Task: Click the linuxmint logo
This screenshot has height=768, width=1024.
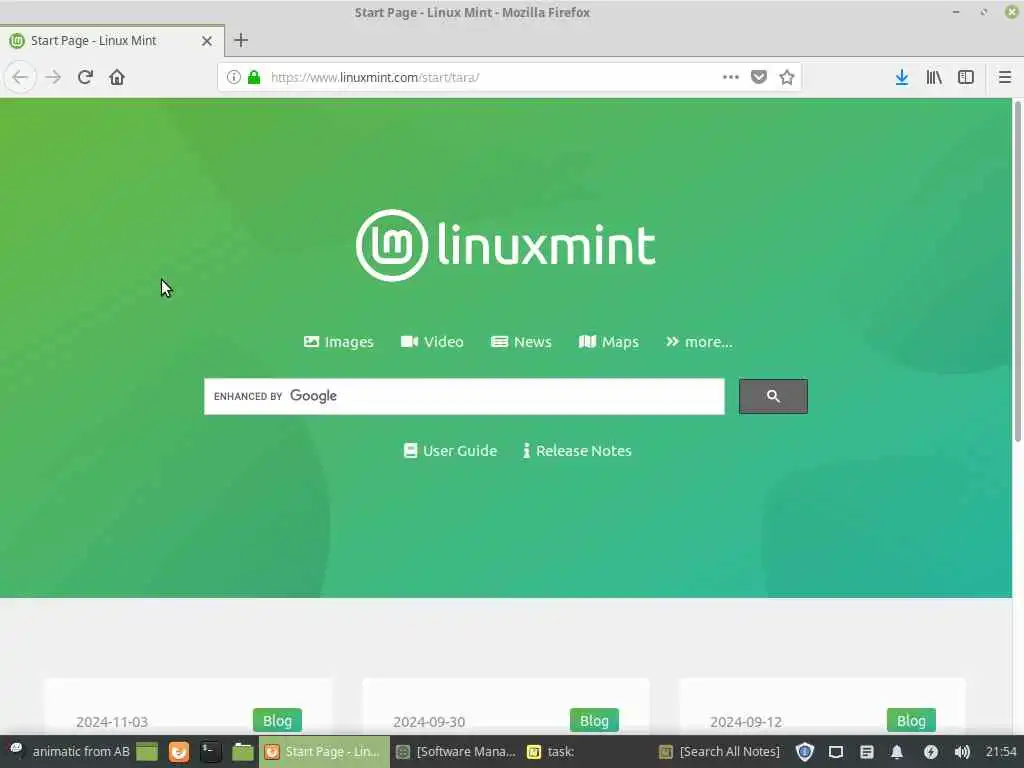Action: (505, 246)
